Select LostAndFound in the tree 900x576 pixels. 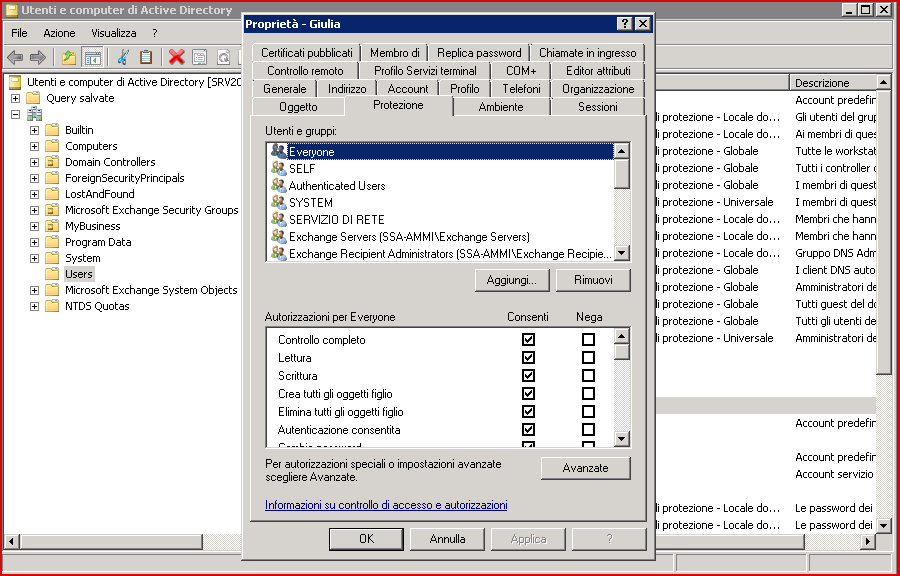click(x=99, y=194)
